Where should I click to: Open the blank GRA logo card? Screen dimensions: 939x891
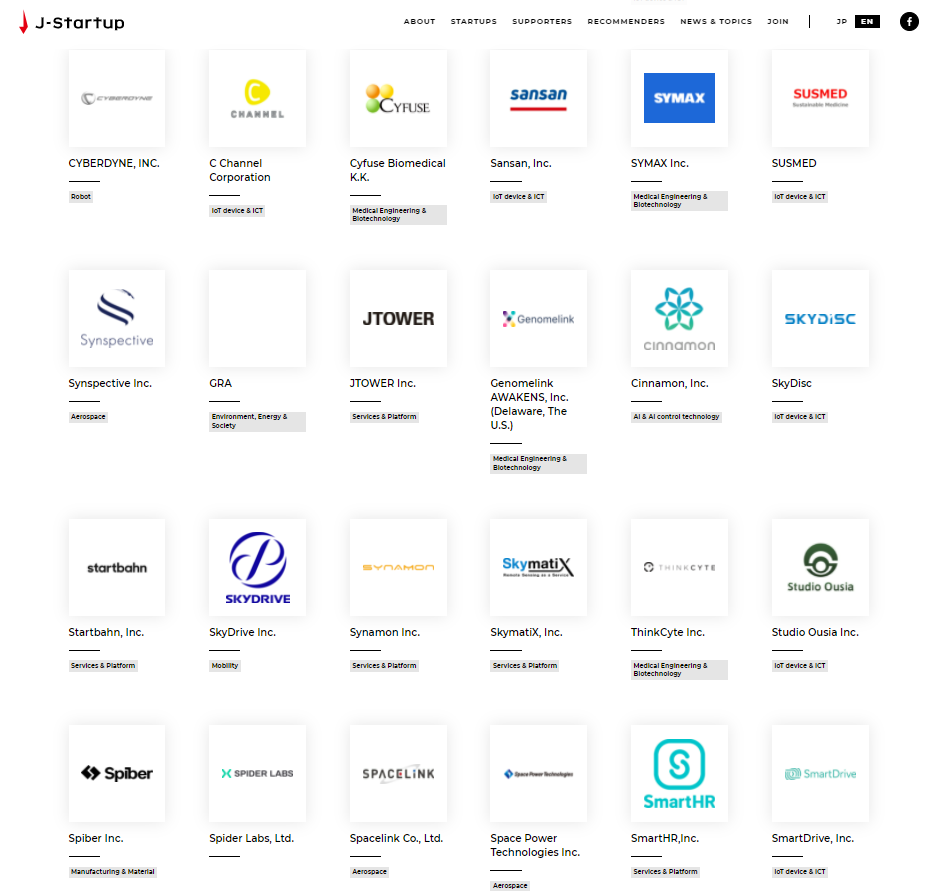tap(258, 319)
